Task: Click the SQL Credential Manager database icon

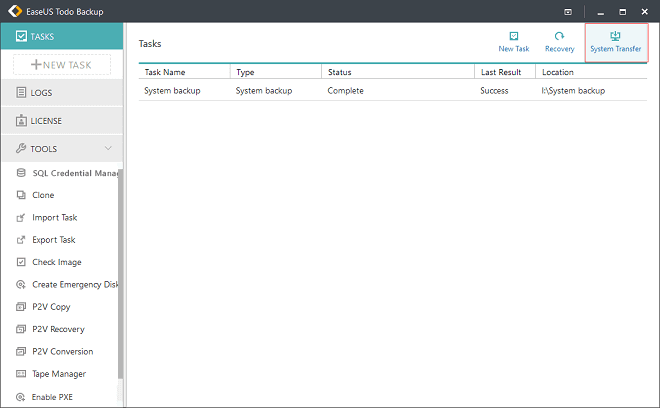Action: pyautogui.click(x=21, y=173)
